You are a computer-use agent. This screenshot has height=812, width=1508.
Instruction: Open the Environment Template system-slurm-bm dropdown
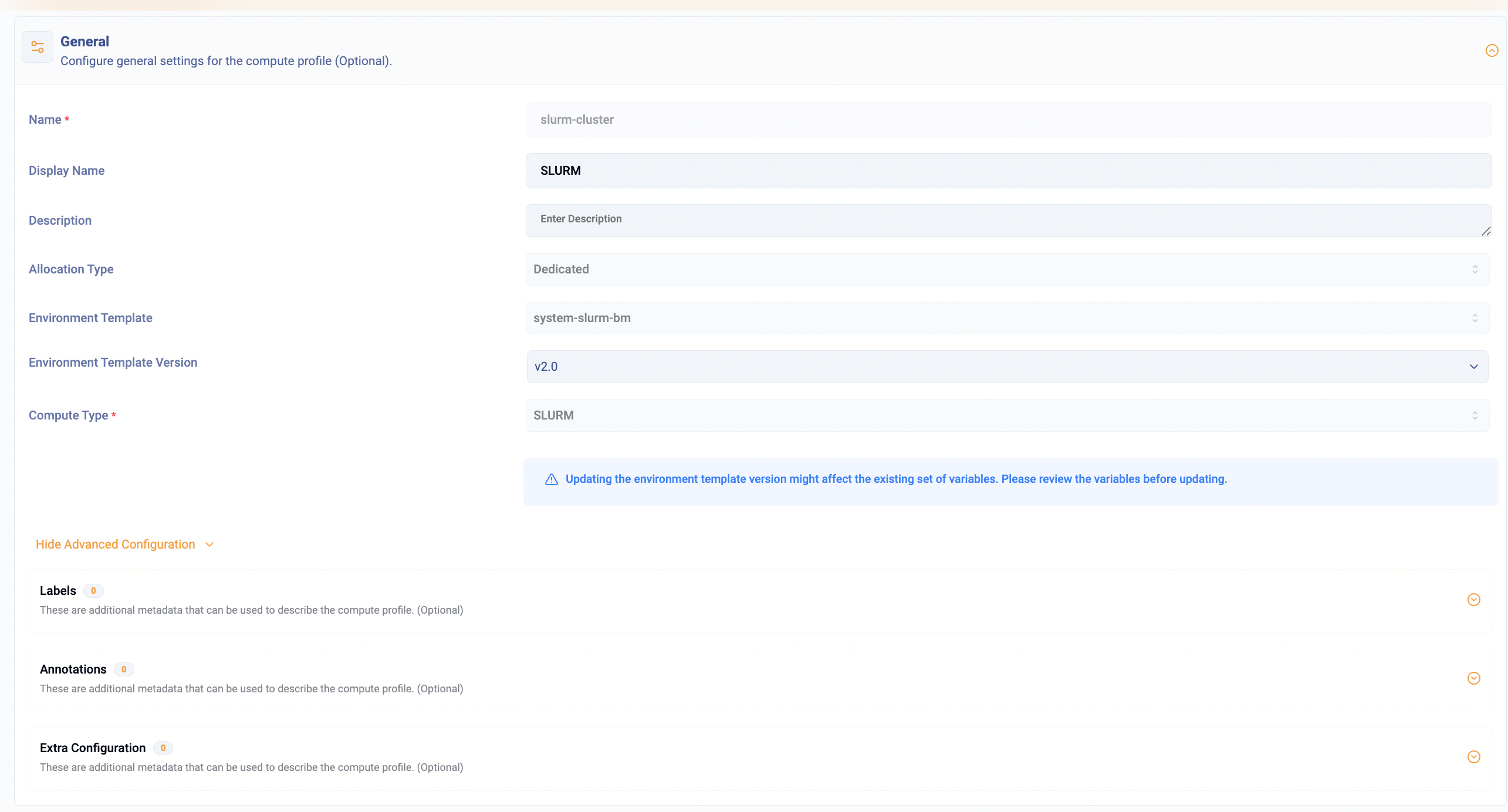(x=1007, y=318)
